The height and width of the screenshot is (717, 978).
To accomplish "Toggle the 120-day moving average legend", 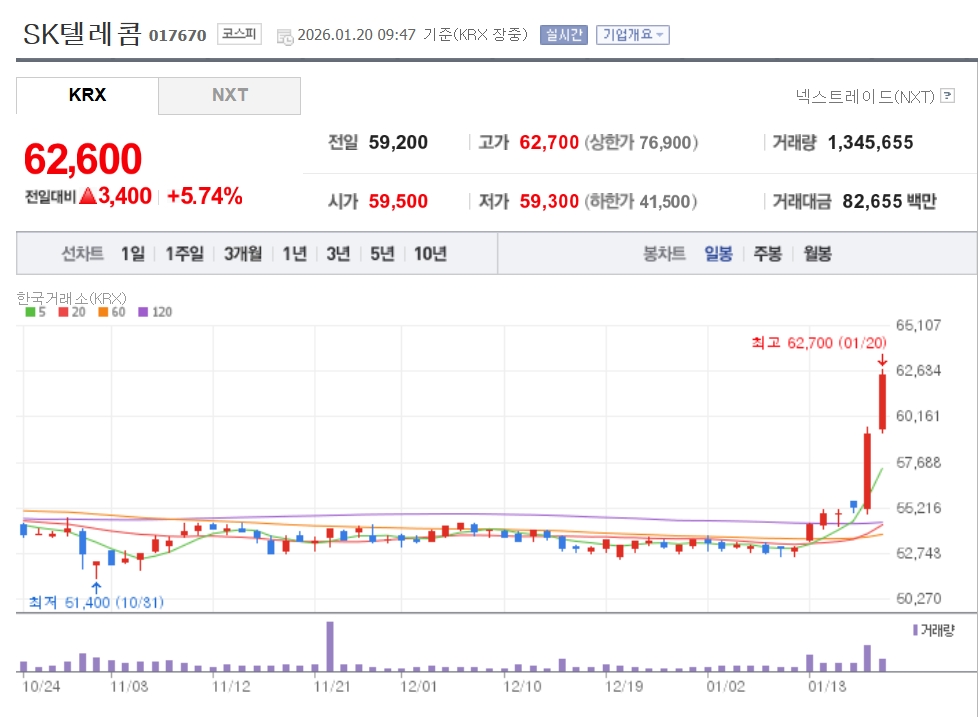I will pyautogui.click(x=154, y=312).
